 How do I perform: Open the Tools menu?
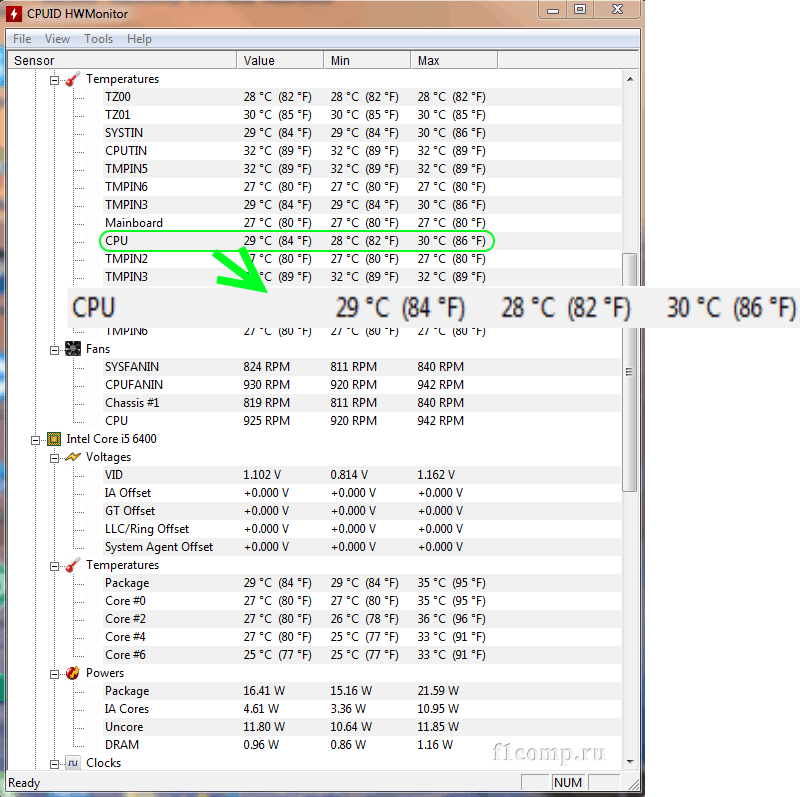coord(98,39)
